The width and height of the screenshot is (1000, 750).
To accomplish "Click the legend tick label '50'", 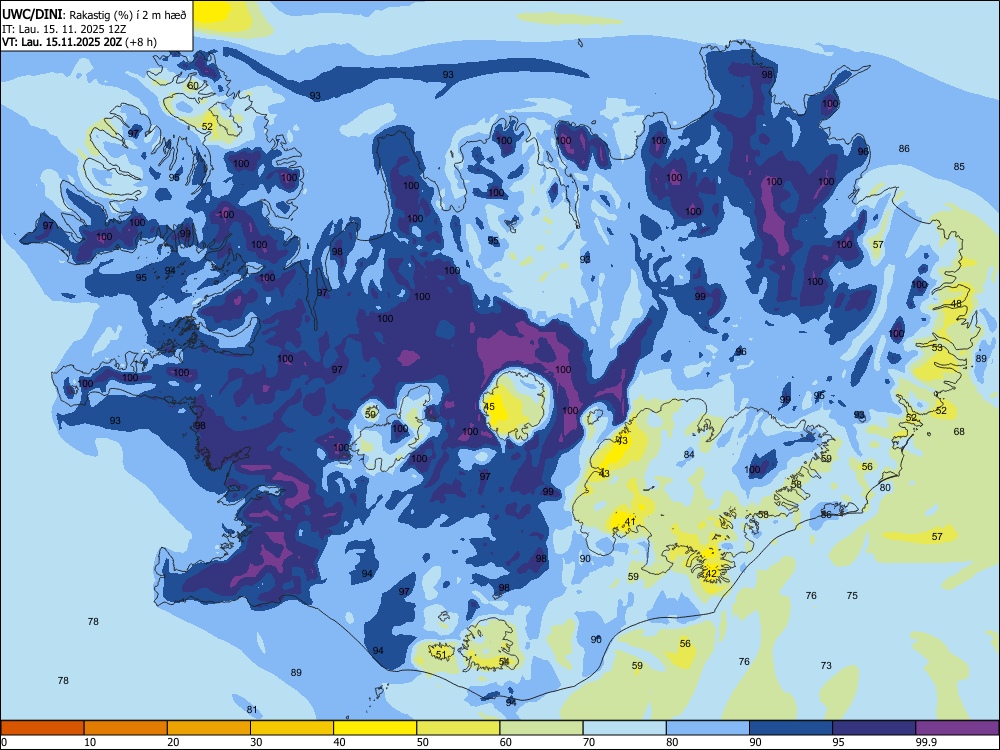I will [x=423, y=742].
